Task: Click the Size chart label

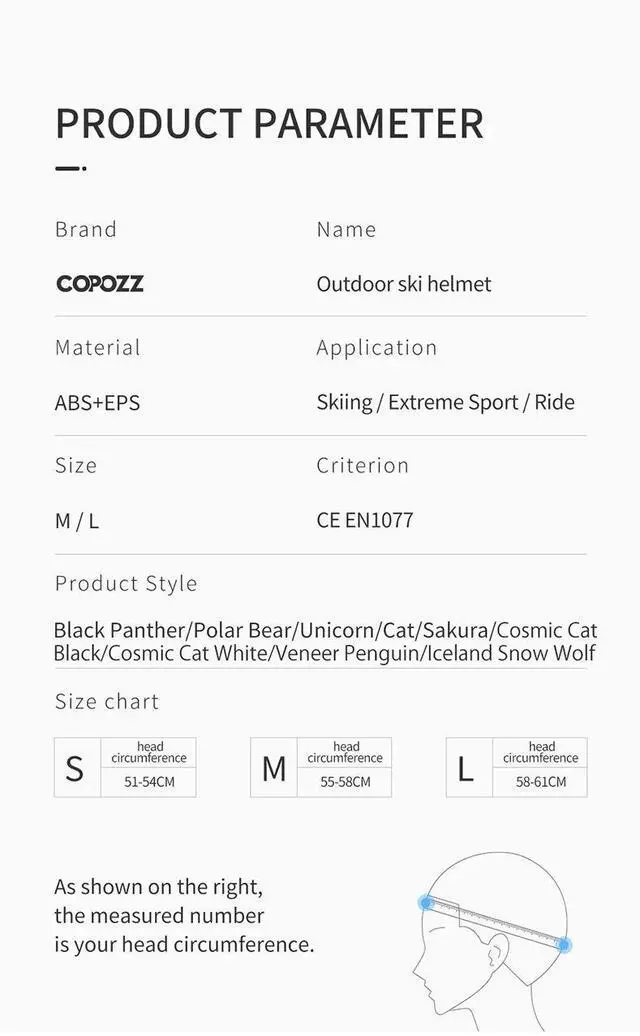Action: coord(107,702)
